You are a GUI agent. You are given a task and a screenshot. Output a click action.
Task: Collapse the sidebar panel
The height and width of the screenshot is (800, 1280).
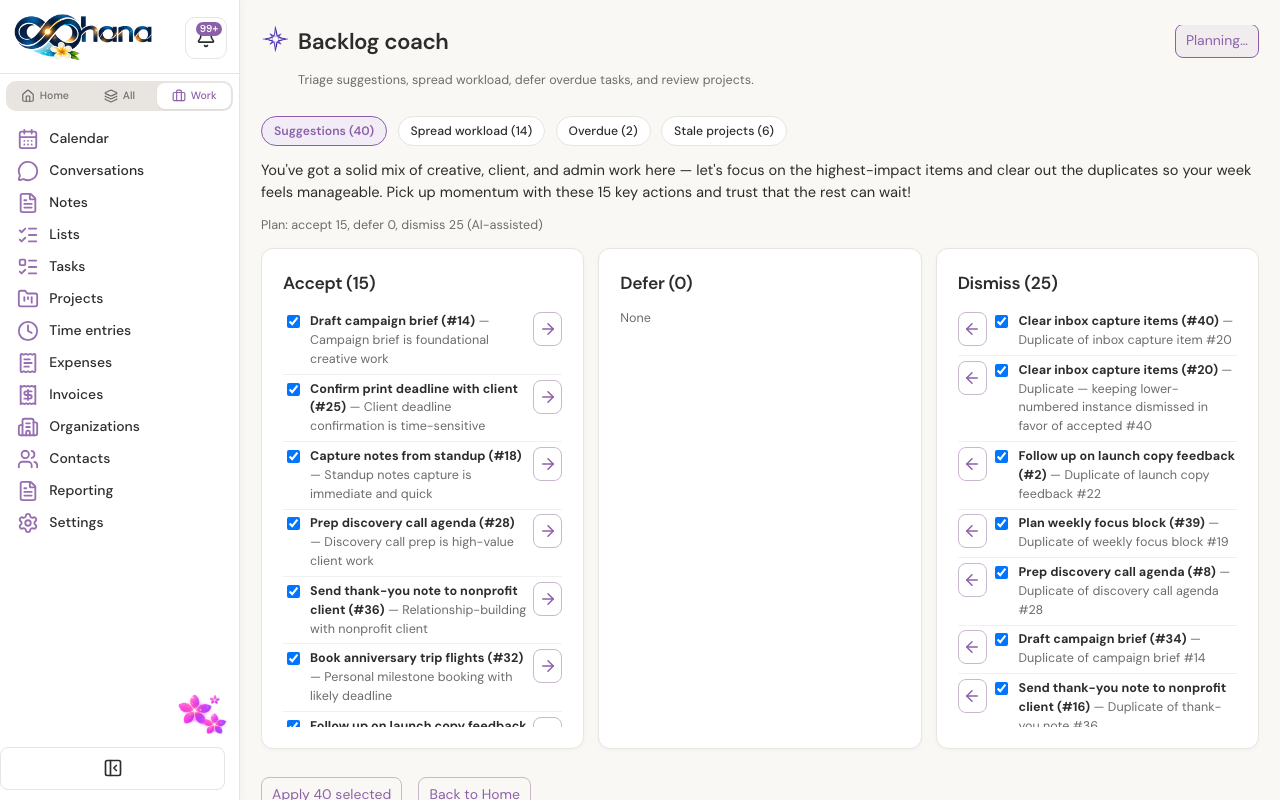[113, 768]
